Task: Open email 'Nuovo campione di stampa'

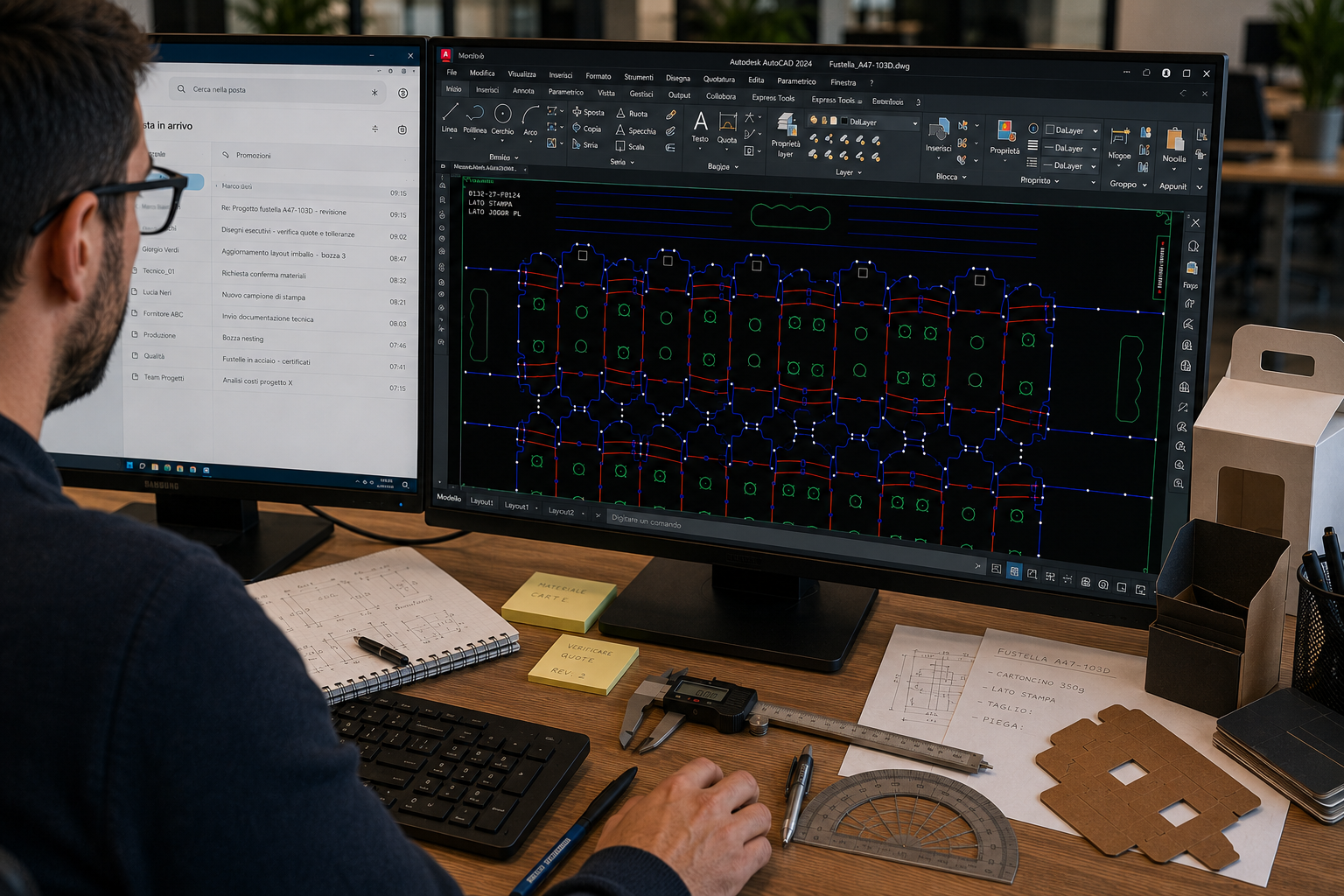Action: 313,298
